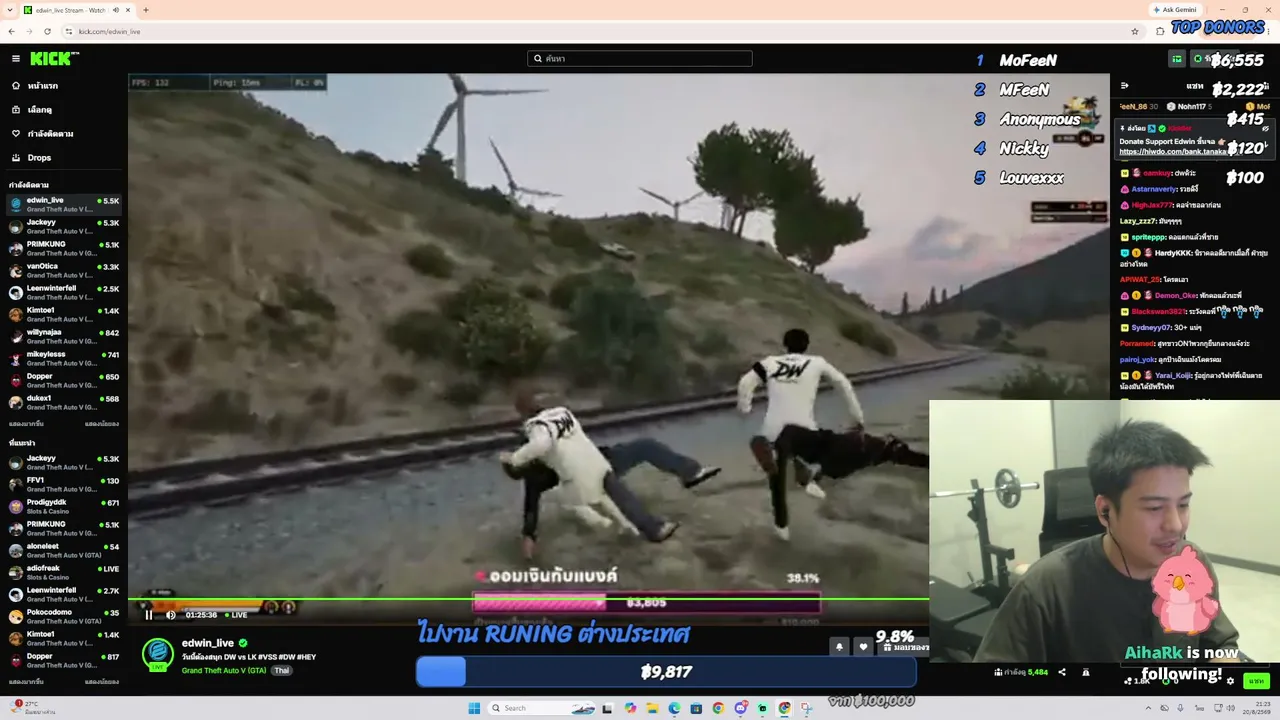Mute the tab using its speaker icon
Screen dimensions: 1280x720
116,10
